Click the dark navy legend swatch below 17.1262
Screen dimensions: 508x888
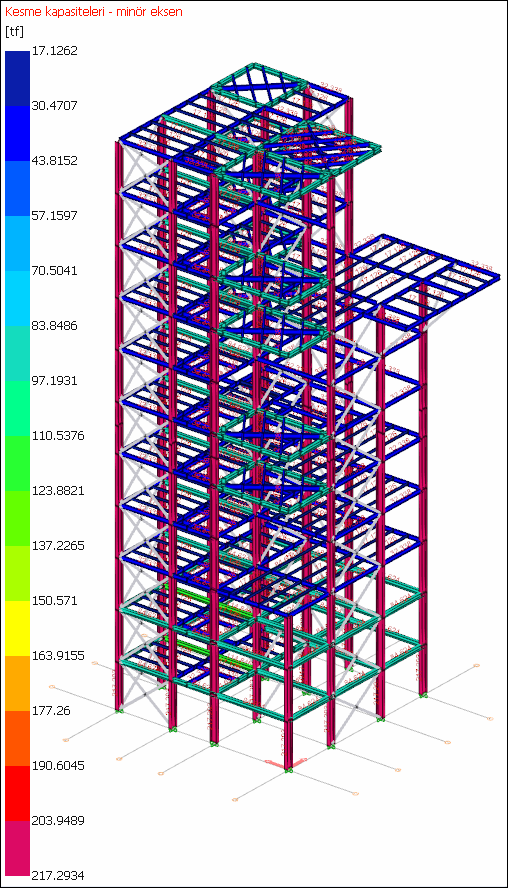coord(17,79)
